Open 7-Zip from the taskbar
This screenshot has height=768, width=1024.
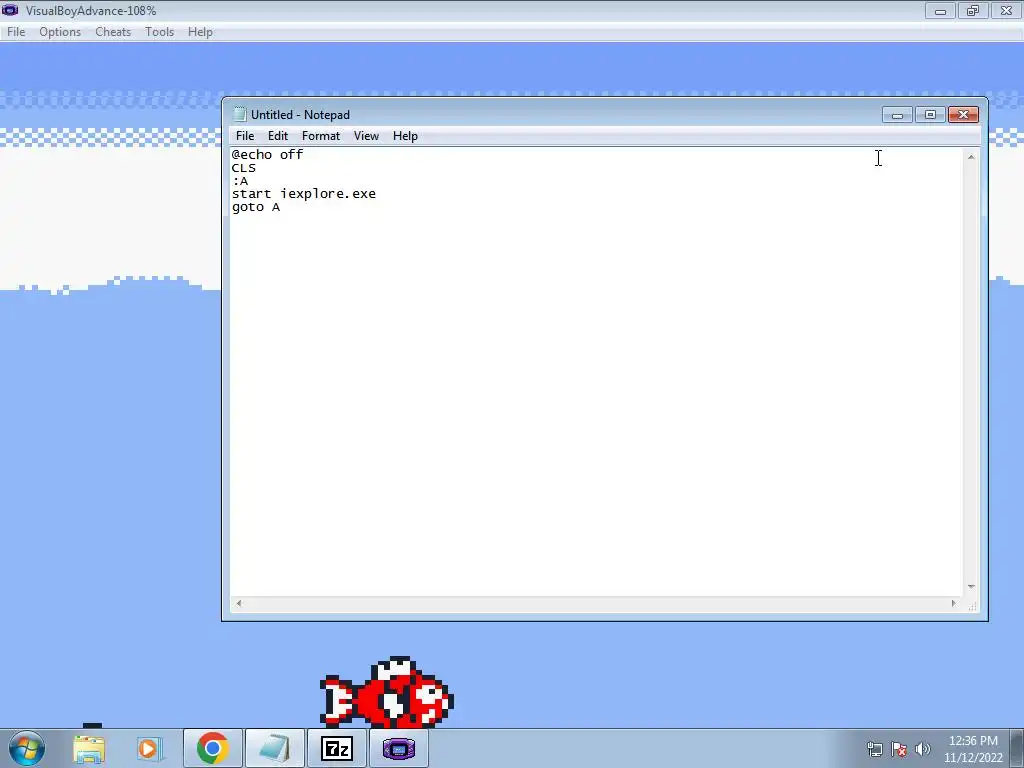coord(337,748)
